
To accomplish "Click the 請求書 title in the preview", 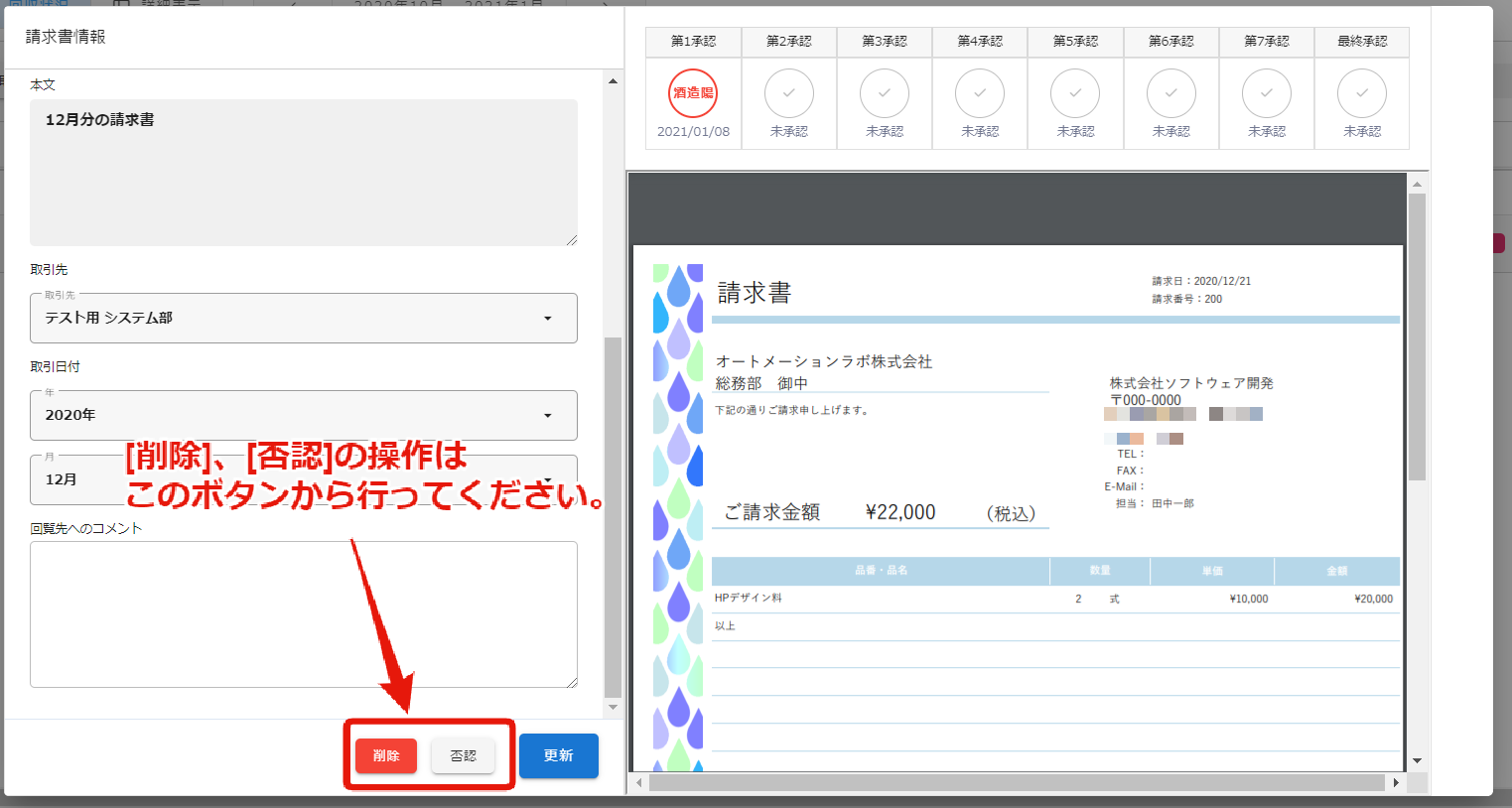I will point(755,293).
